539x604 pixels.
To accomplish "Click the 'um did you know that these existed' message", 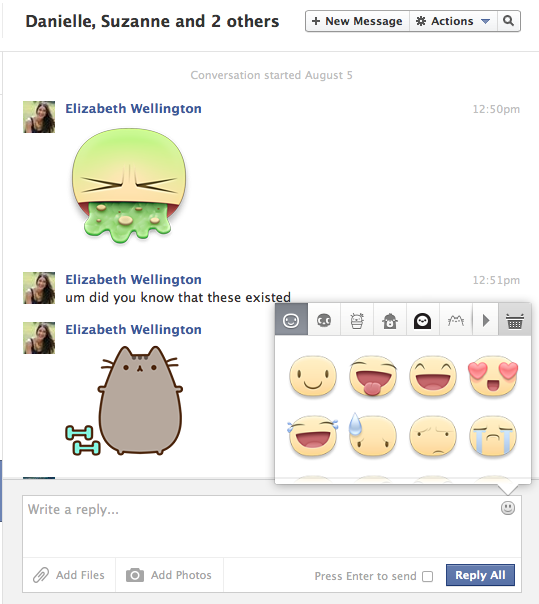I will pos(178,297).
